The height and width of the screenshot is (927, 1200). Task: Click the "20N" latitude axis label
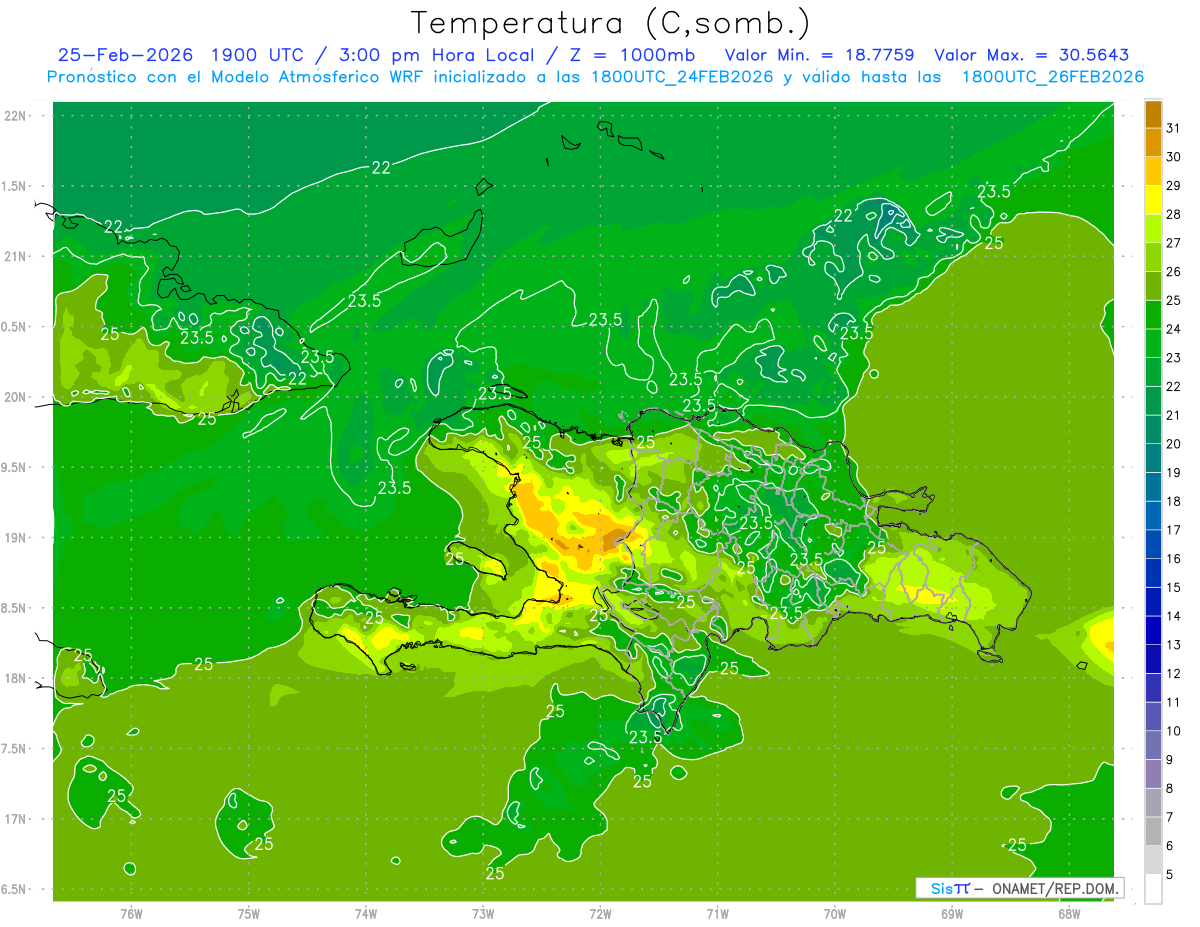(14, 398)
